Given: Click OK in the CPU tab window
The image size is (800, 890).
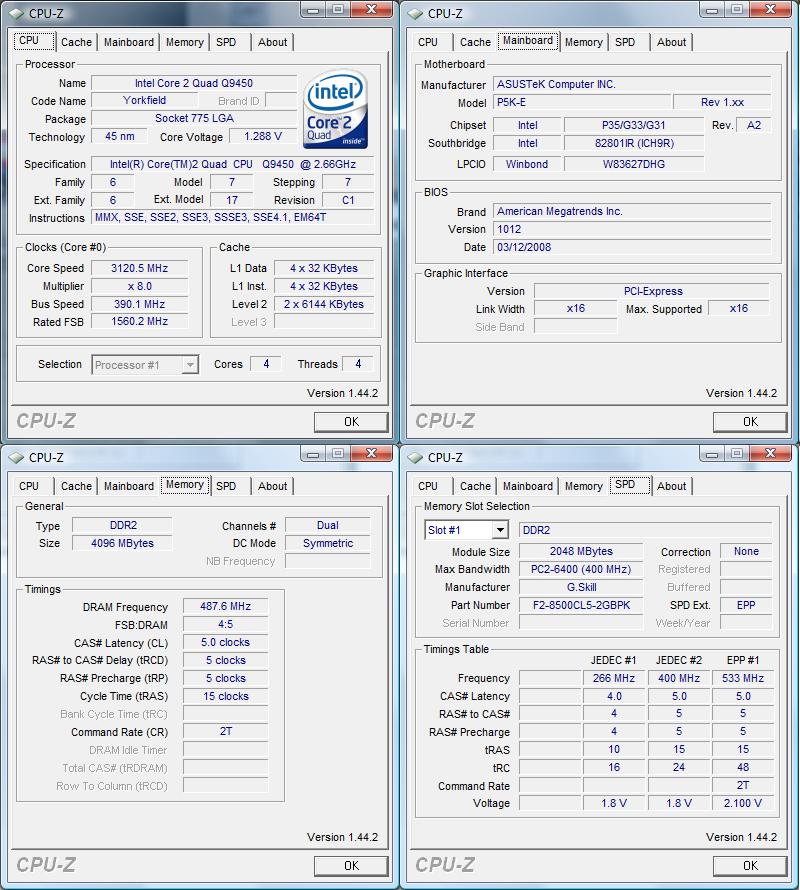Looking at the screenshot, I should coord(351,422).
